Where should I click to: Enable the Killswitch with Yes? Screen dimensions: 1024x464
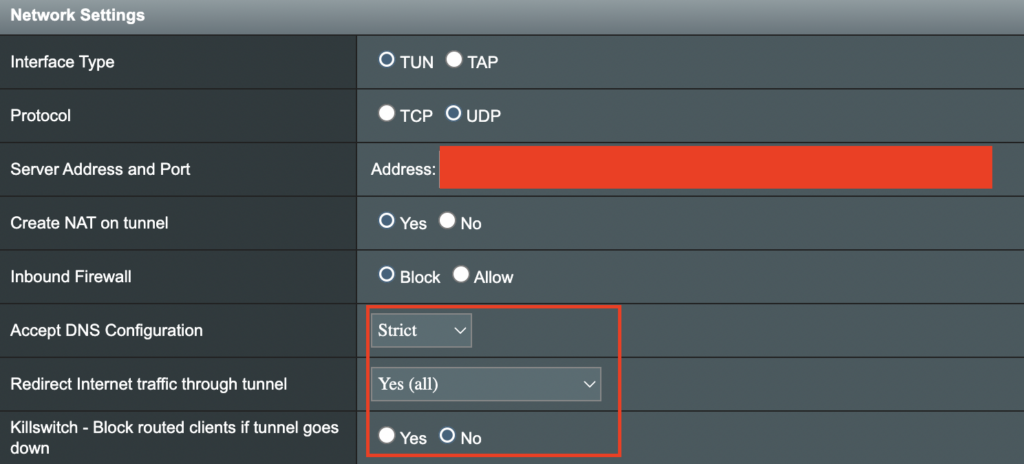(x=387, y=435)
